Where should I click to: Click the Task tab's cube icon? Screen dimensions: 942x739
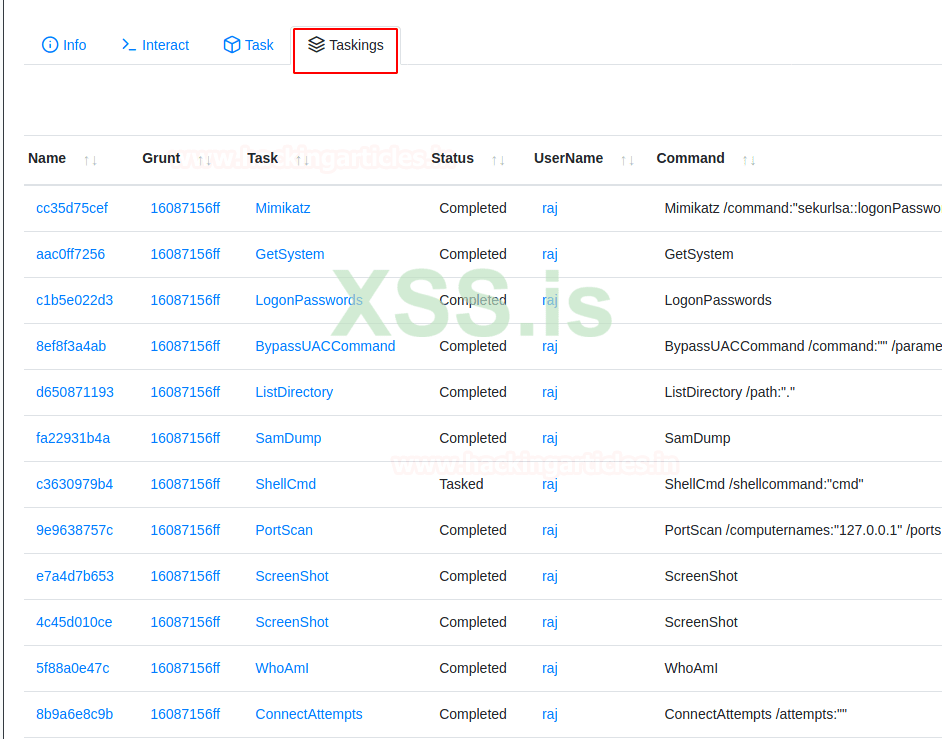[232, 44]
